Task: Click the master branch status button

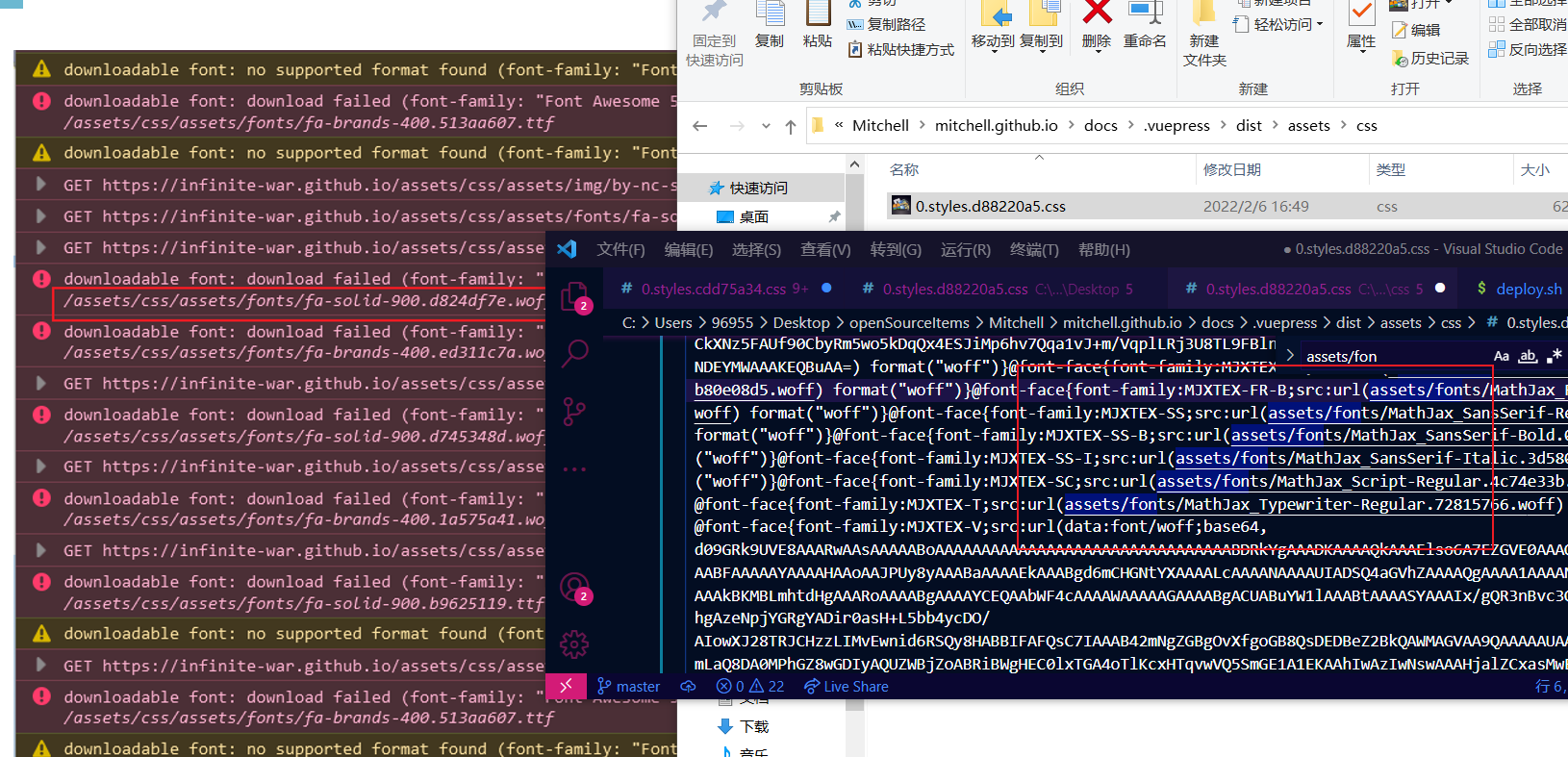Action: tap(628, 687)
